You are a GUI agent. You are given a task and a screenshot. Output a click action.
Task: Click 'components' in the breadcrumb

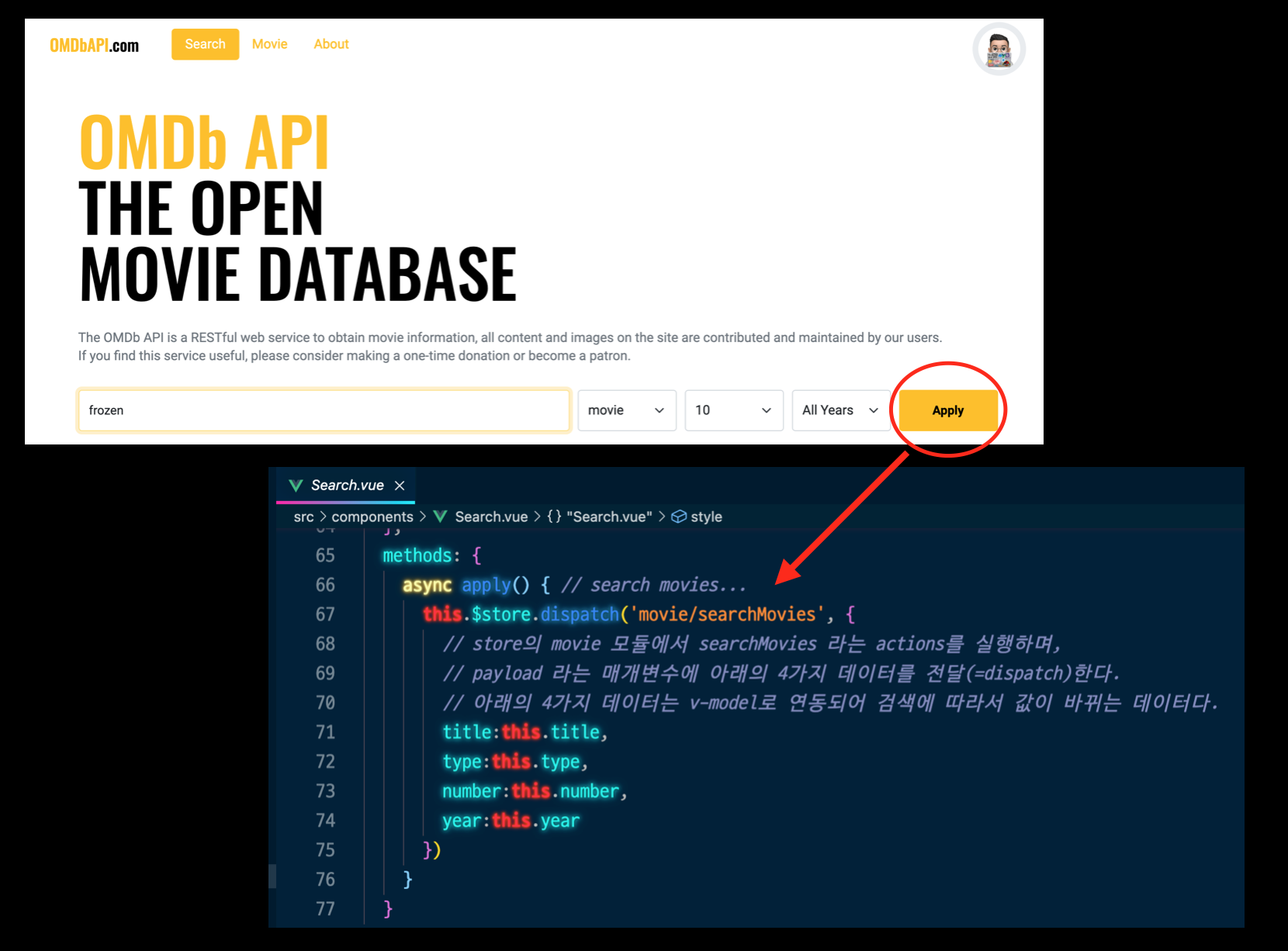coord(372,517)
